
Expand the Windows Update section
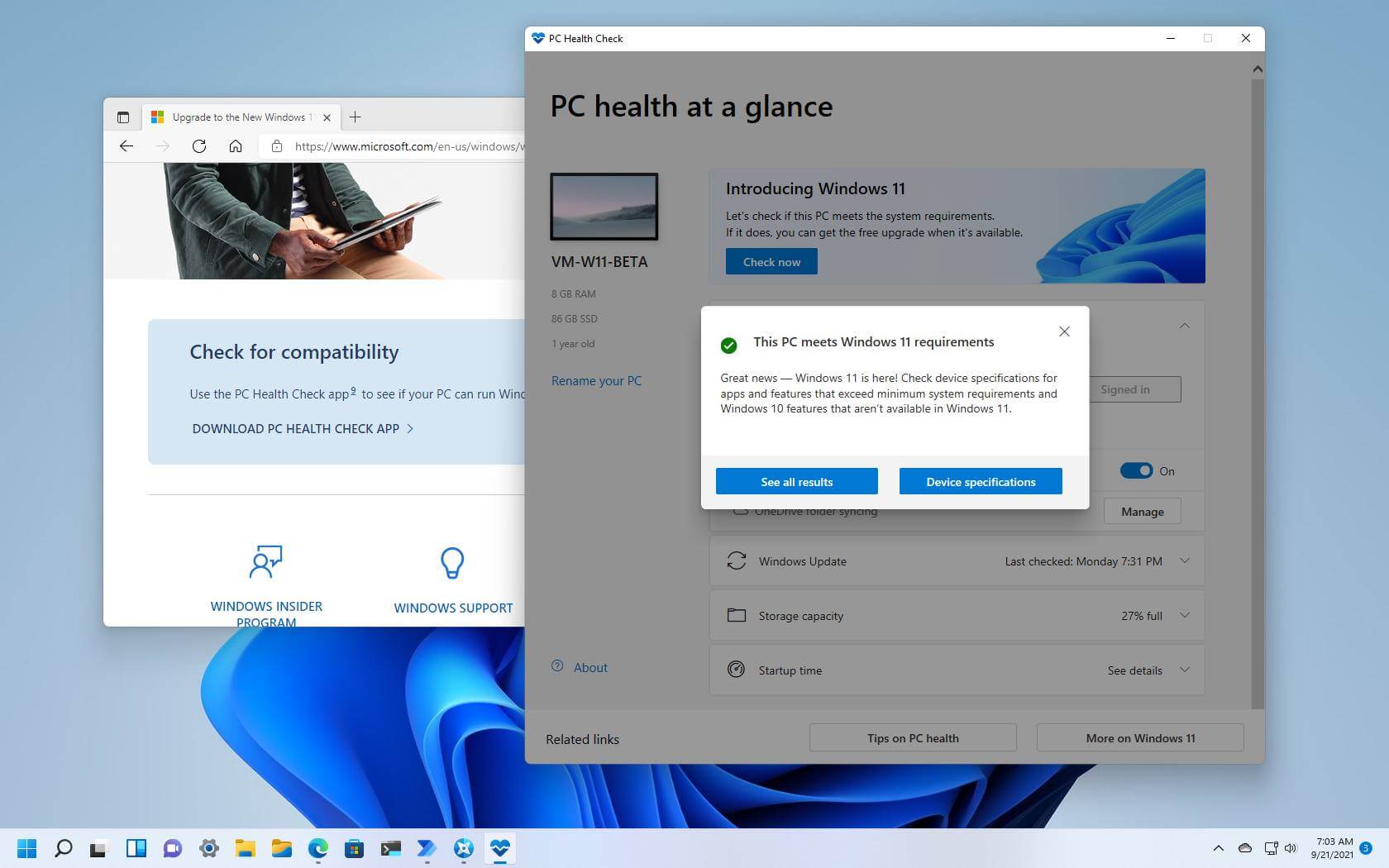point(1185,560)
